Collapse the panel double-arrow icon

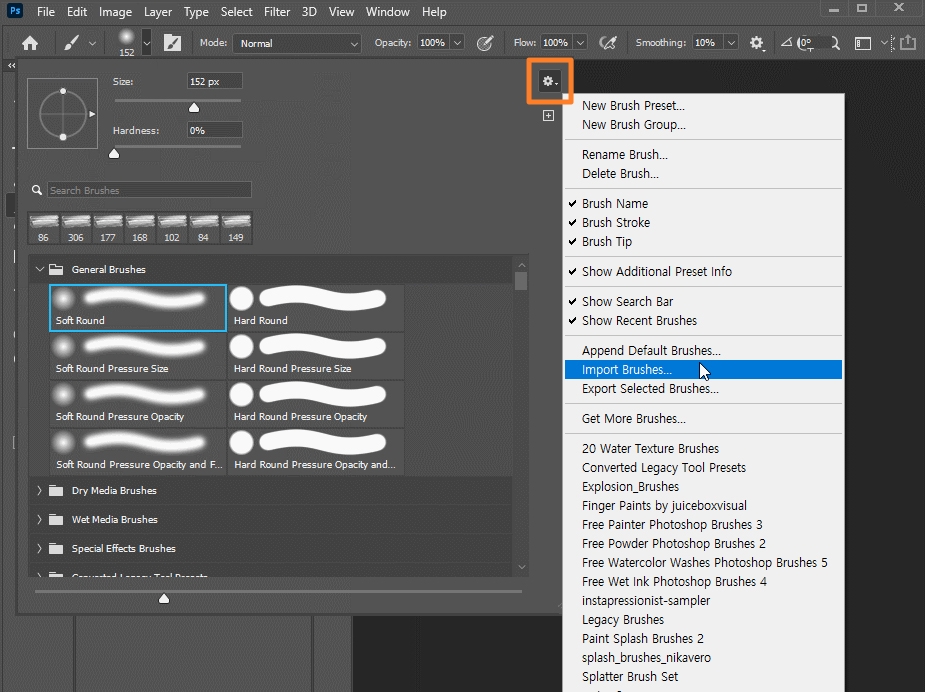pyautogui.click(x=11, y=65)
